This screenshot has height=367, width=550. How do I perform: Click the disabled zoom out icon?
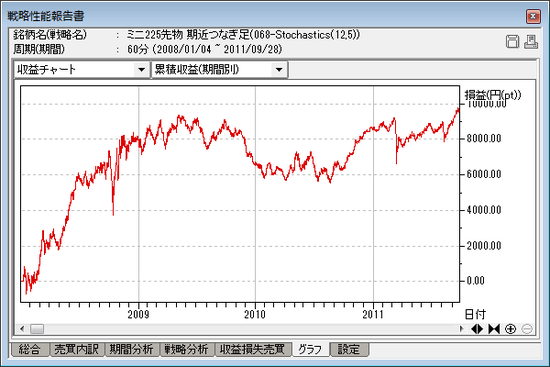click(x=527, y=329)
